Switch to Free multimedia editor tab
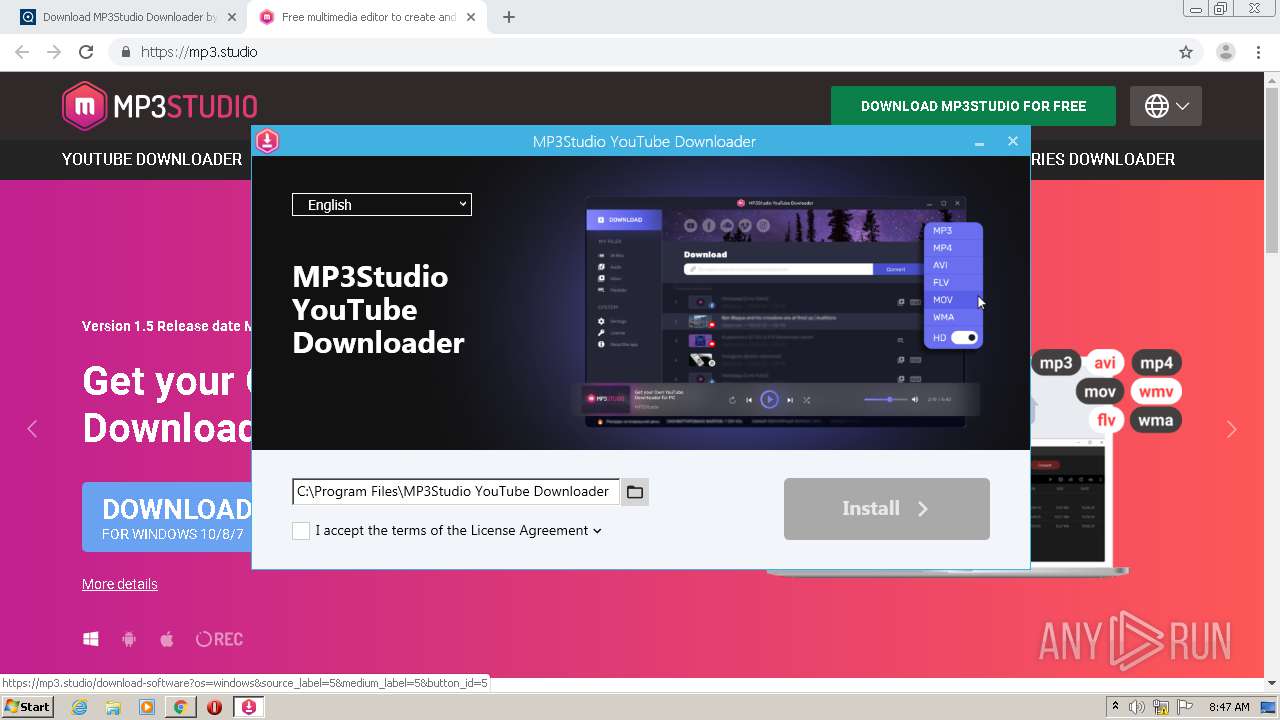1280x720 pixels. pyautogui.click(x=368, y=17)
